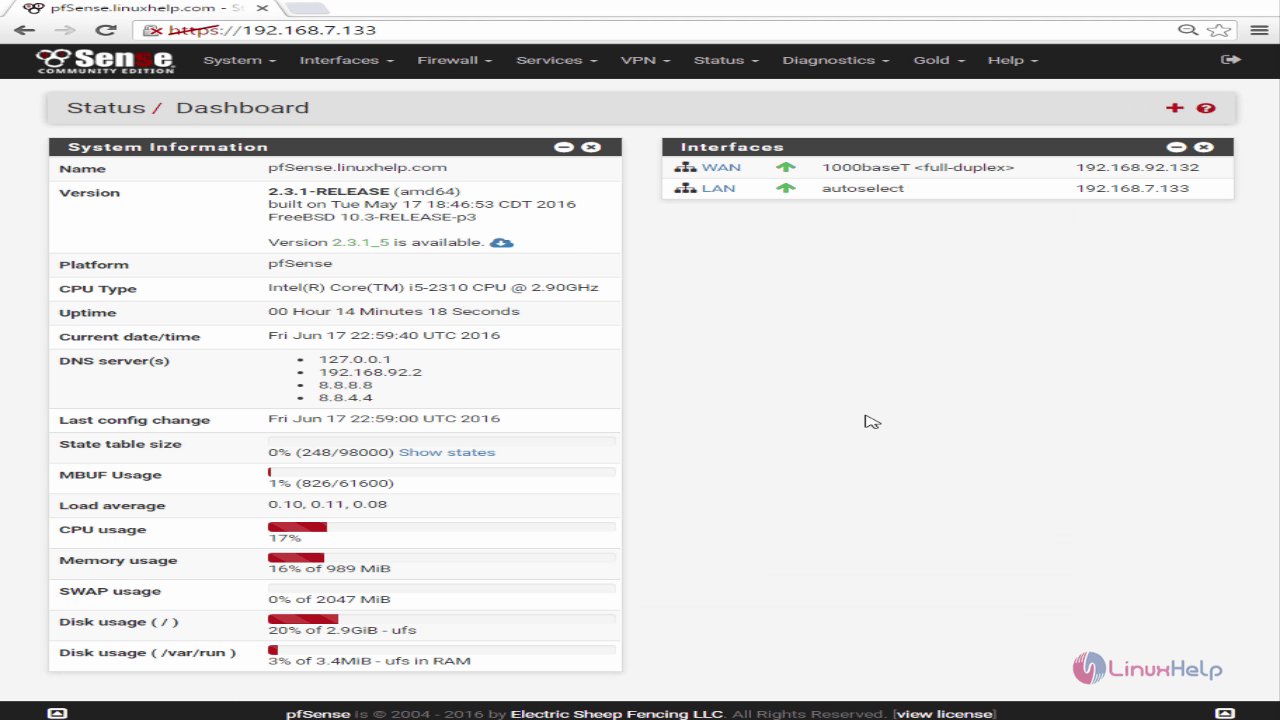Collapse the System Information widget
1280x720 pixels.
tap(564, 147)
